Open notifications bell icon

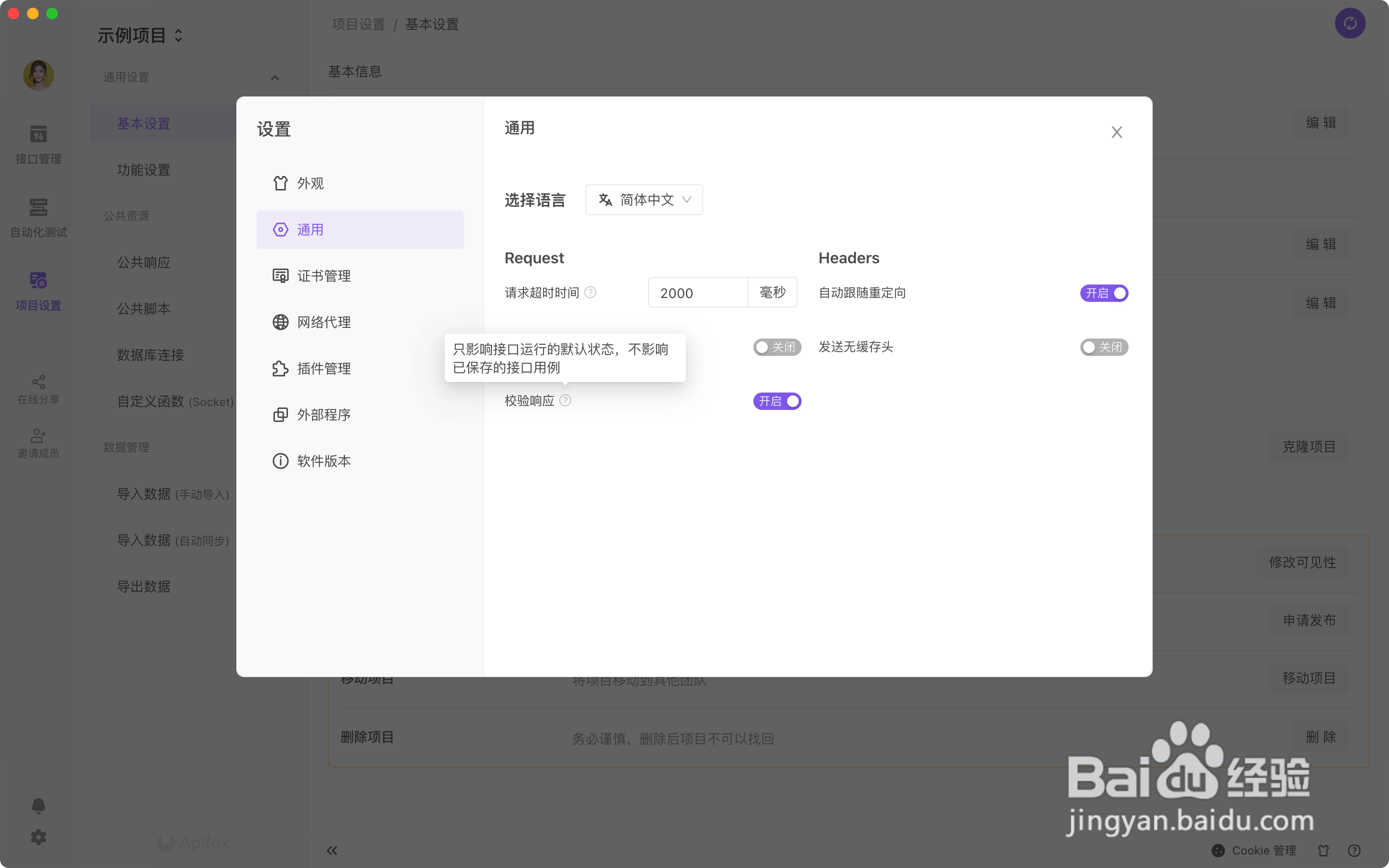tap(39, 806)
